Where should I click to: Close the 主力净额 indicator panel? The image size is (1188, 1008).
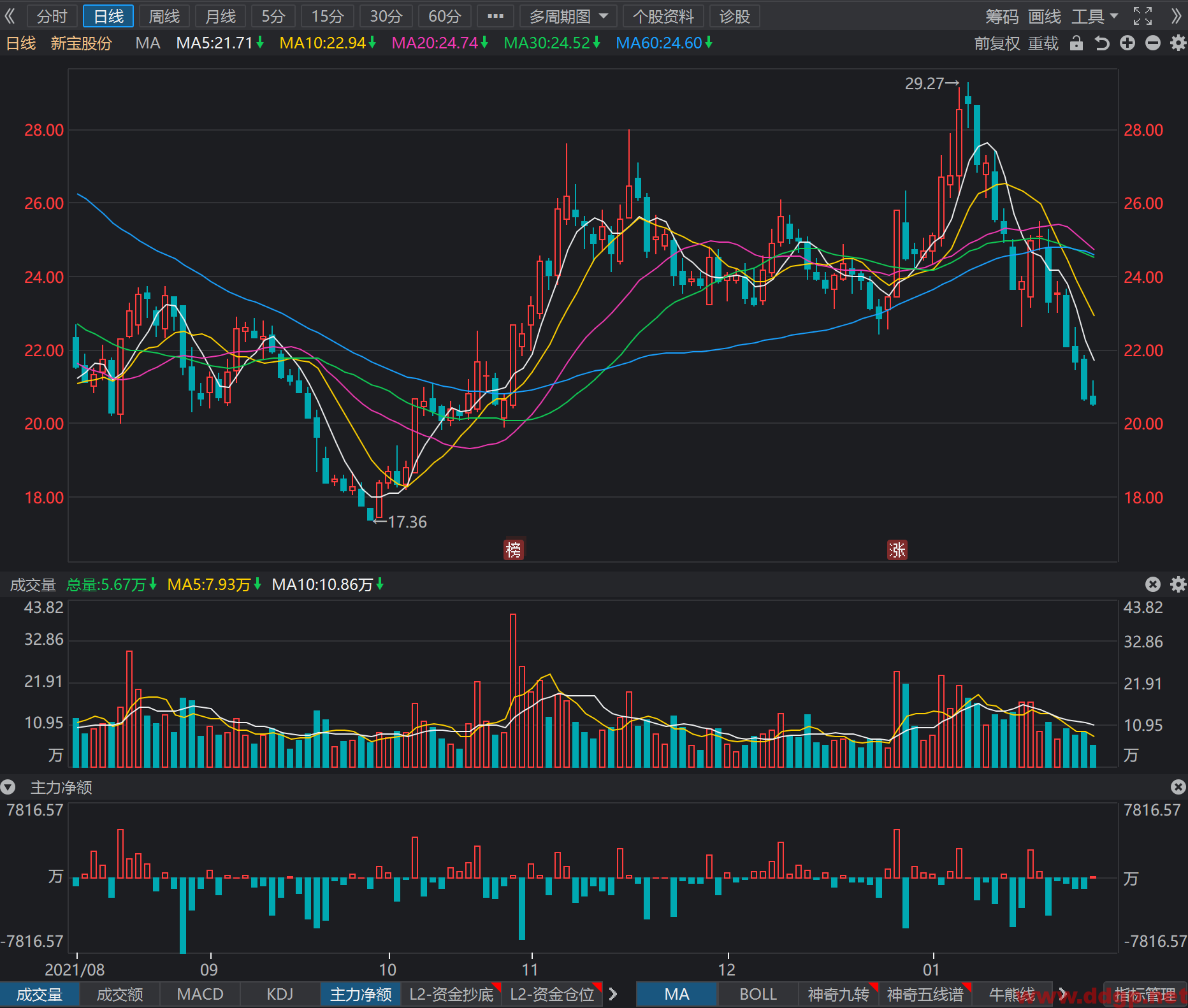coord(1178,788)
